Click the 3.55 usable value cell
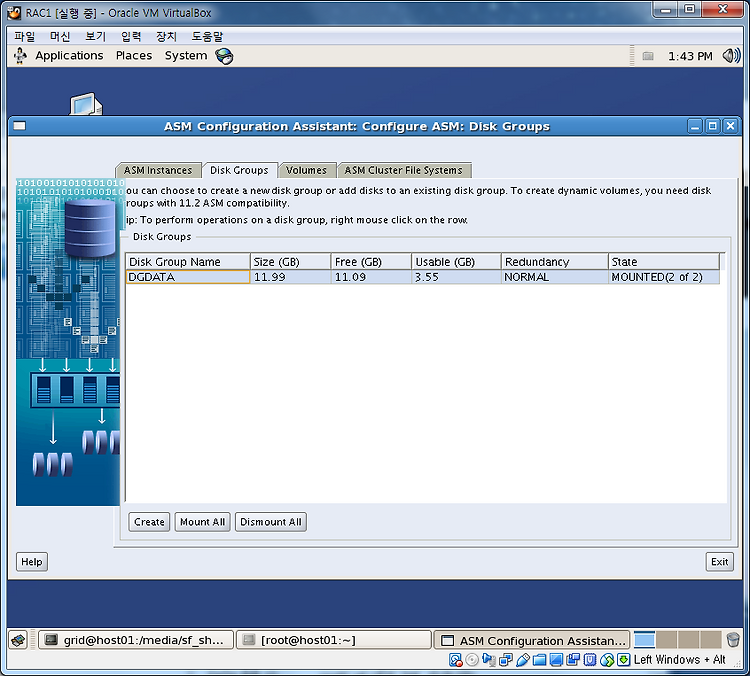 pos(456,277)
